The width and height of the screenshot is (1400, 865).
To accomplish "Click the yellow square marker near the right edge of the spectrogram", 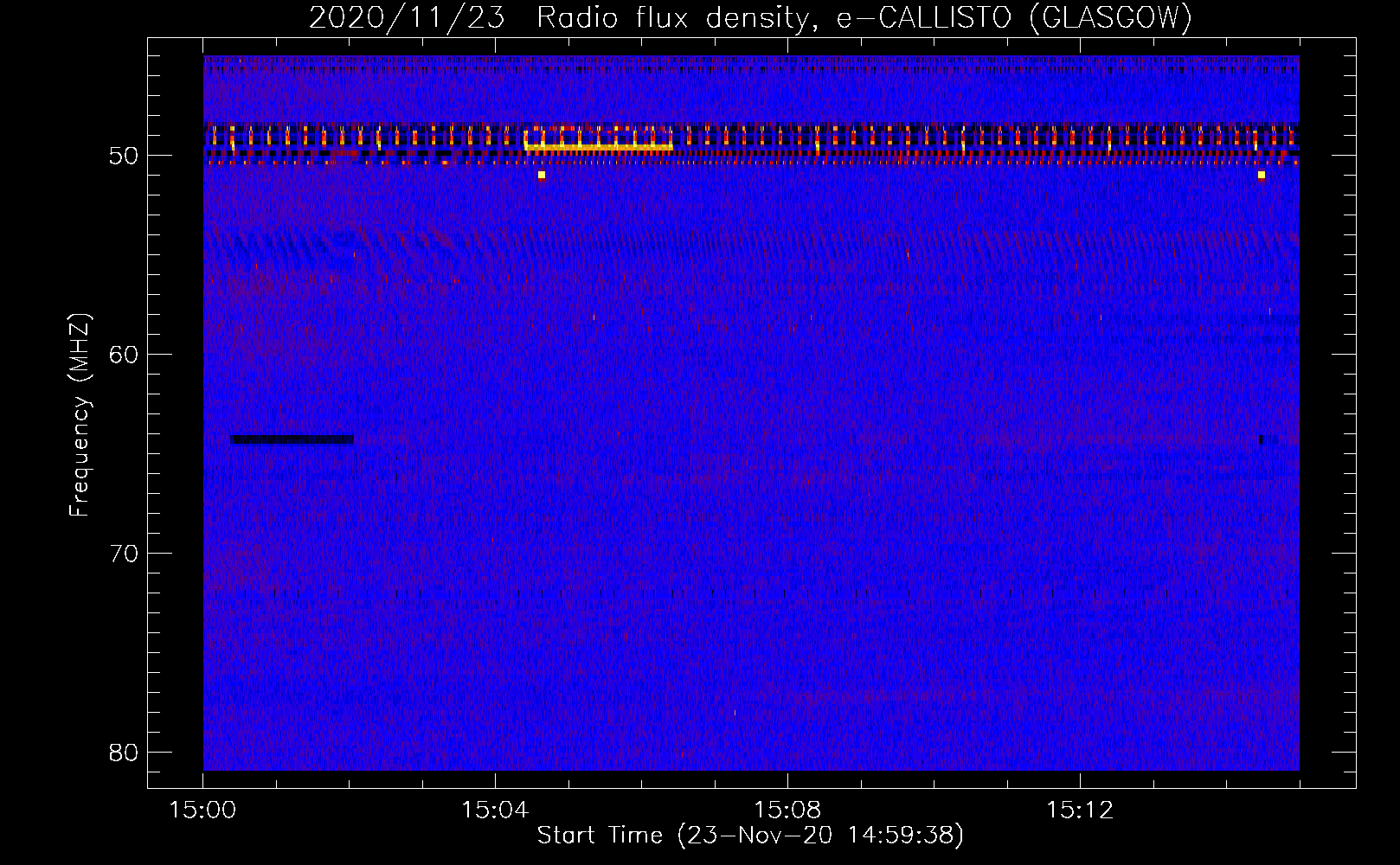I will (x=1262, y=175).
